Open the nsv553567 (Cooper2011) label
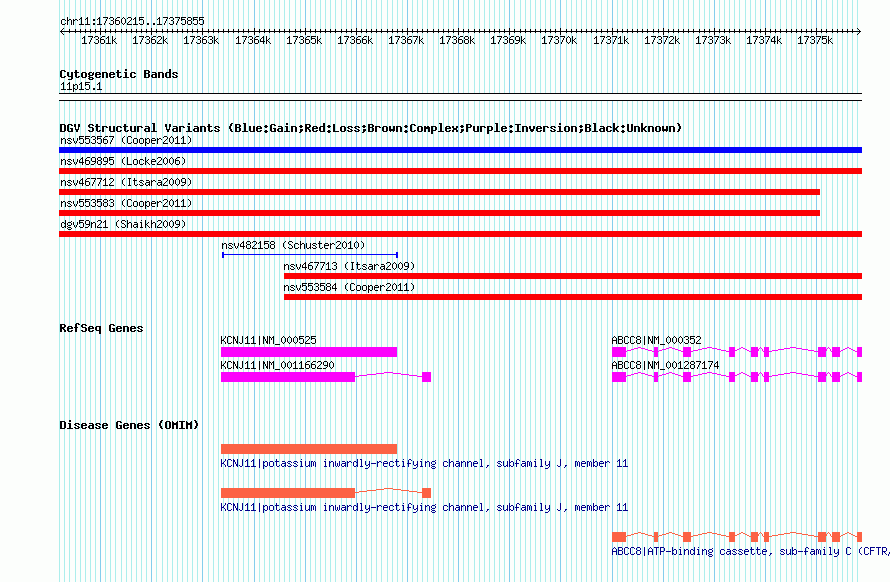Viewport: 890px width, 582px height. pos(126,140)
